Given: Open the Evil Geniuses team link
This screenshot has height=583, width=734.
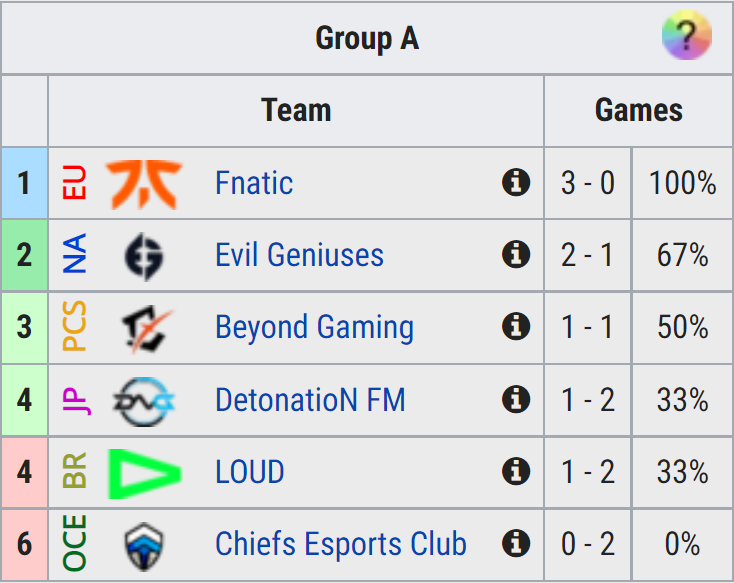Looking at the screenshot, I should pos(300,255).
